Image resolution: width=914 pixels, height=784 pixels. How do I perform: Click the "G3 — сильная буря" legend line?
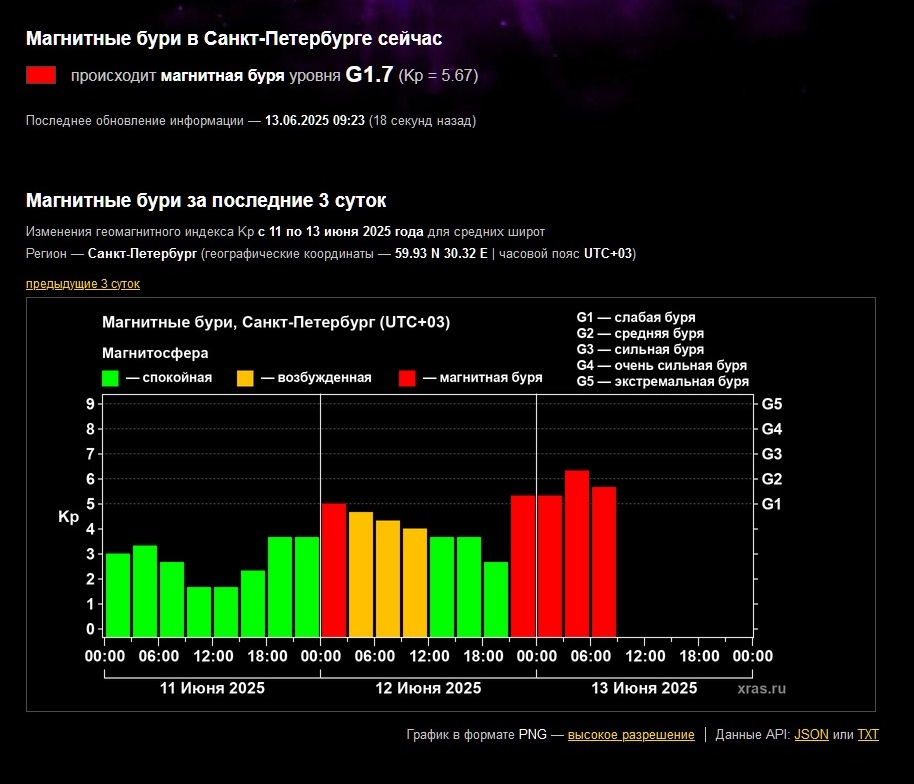coord(640,349)
